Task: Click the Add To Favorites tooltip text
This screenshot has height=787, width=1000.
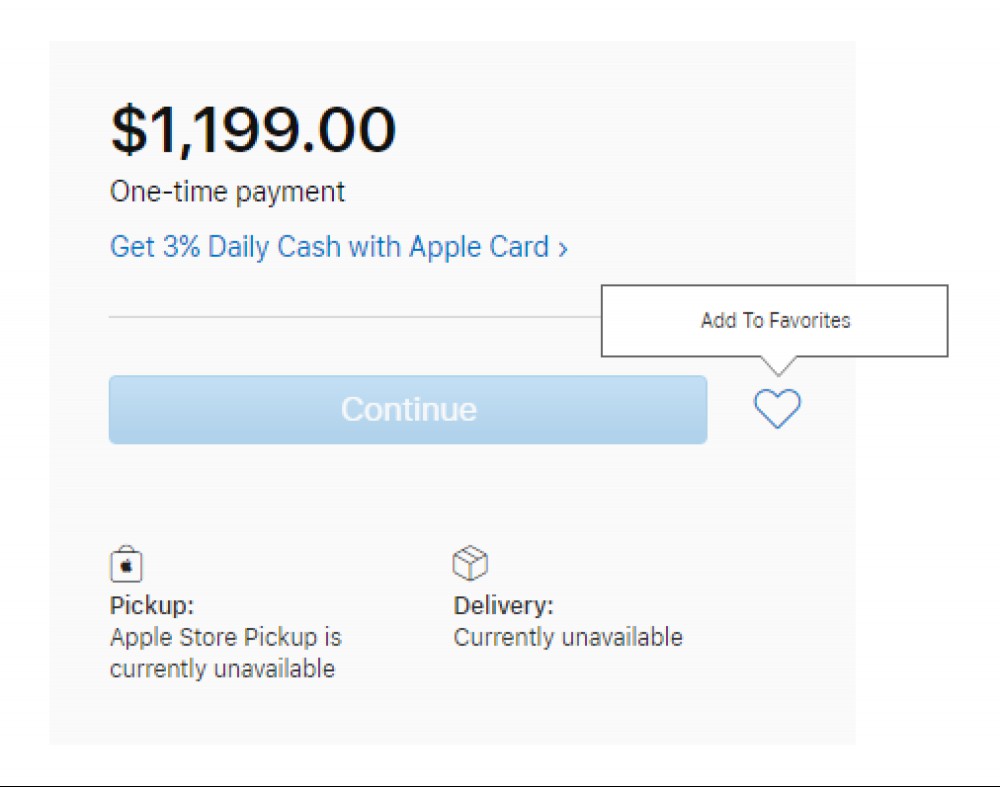Action: [776, 320]
